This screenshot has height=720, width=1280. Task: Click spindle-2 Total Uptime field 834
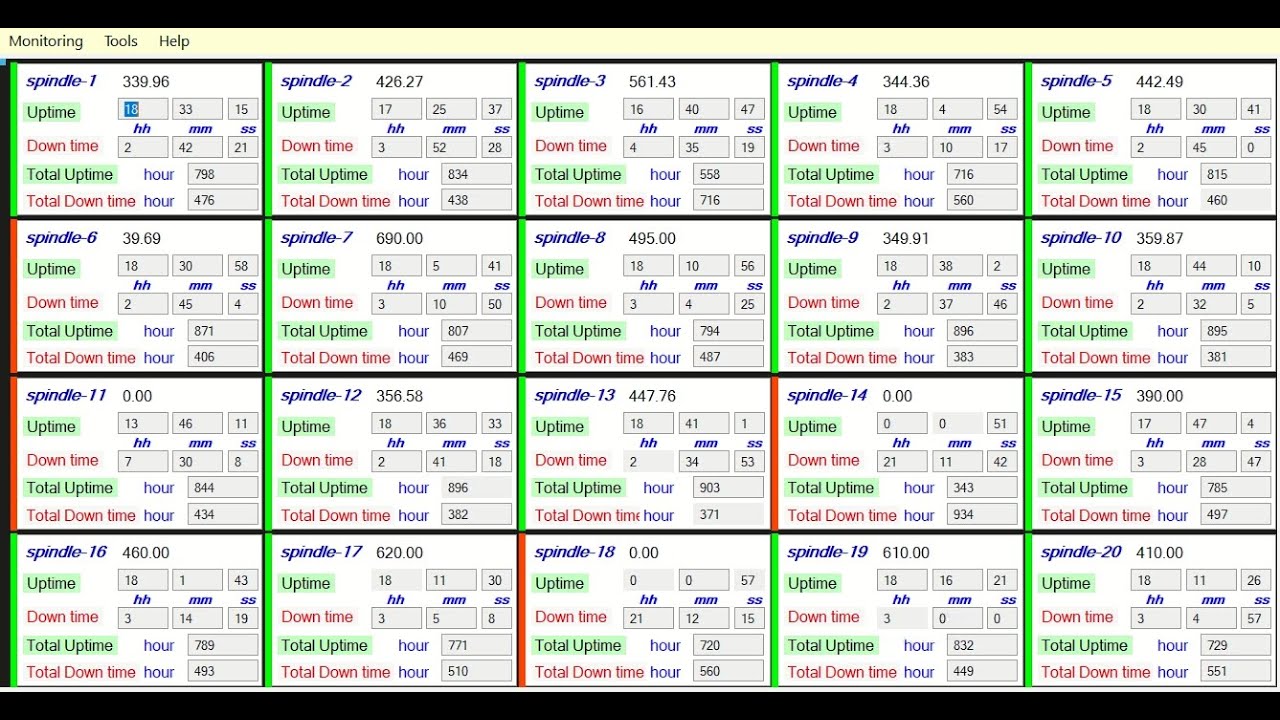[477, 174]
